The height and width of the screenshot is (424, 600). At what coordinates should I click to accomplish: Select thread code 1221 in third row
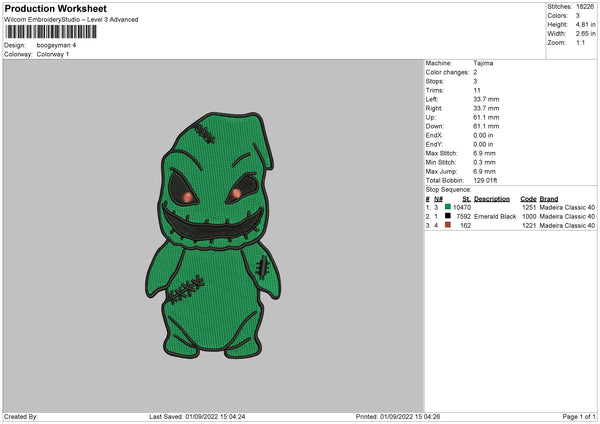[x=528, y=226]
